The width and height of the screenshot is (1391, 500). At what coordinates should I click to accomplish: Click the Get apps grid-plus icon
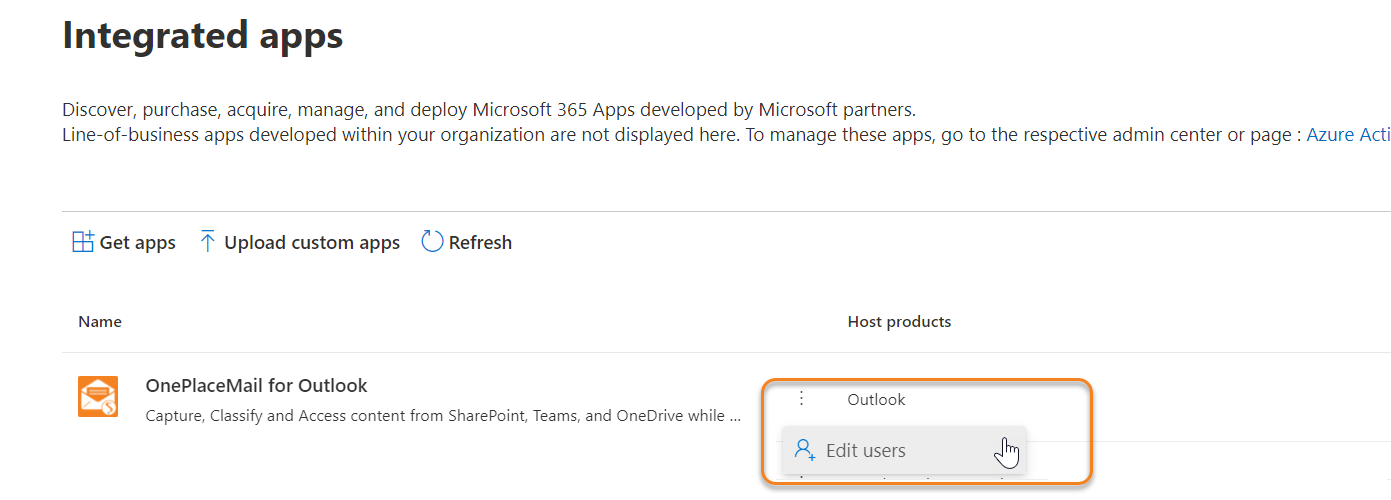click(x=83, y=242)
